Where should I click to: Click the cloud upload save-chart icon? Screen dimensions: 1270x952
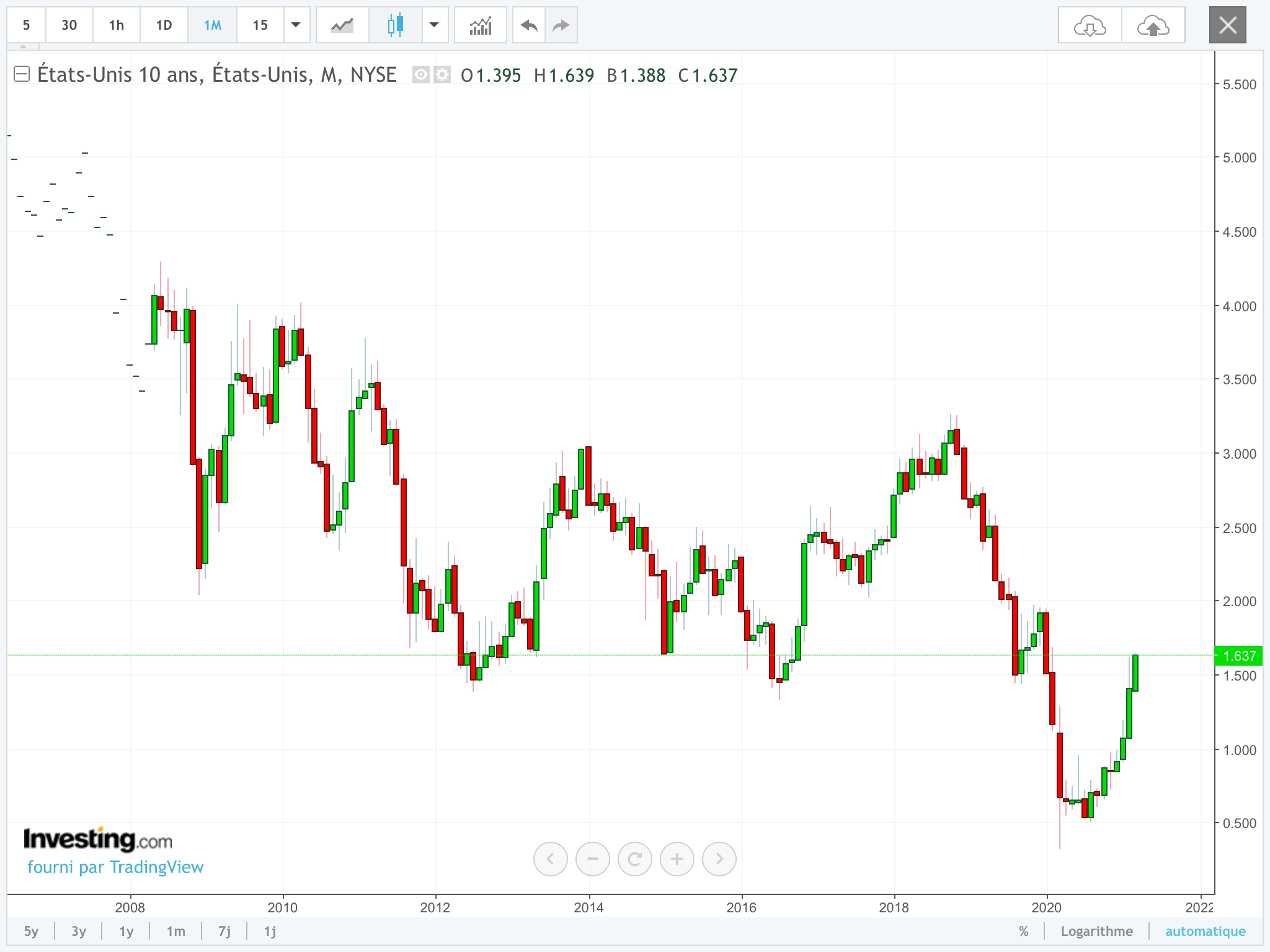[1153, 25]
